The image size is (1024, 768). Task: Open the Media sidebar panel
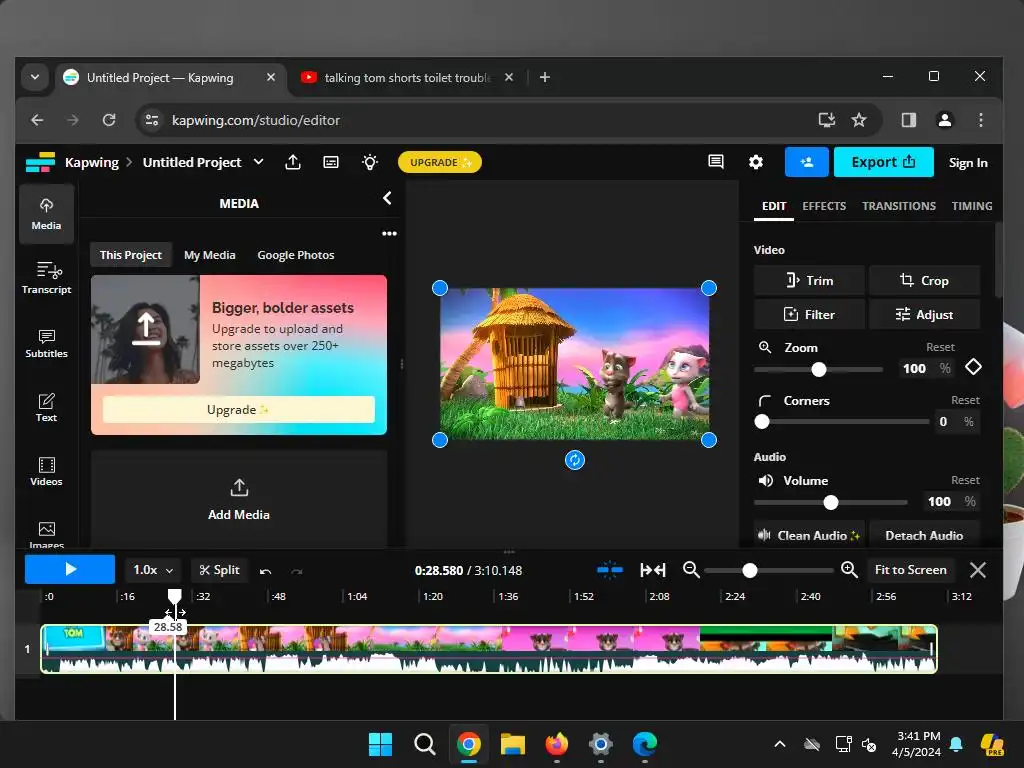tap(46, 214)
